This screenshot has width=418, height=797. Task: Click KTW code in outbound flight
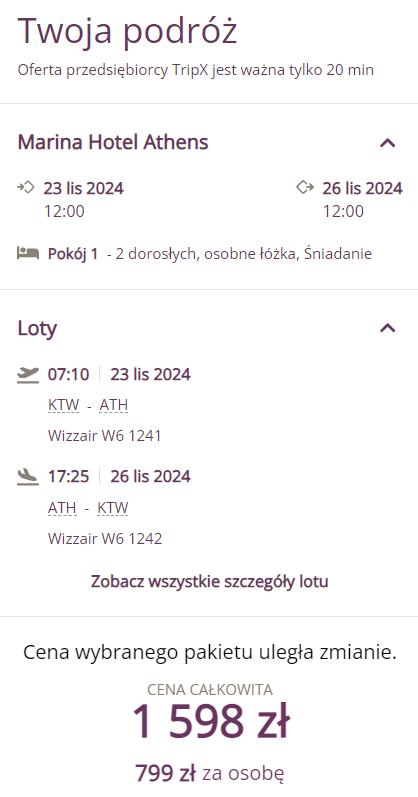pos(64,406)
